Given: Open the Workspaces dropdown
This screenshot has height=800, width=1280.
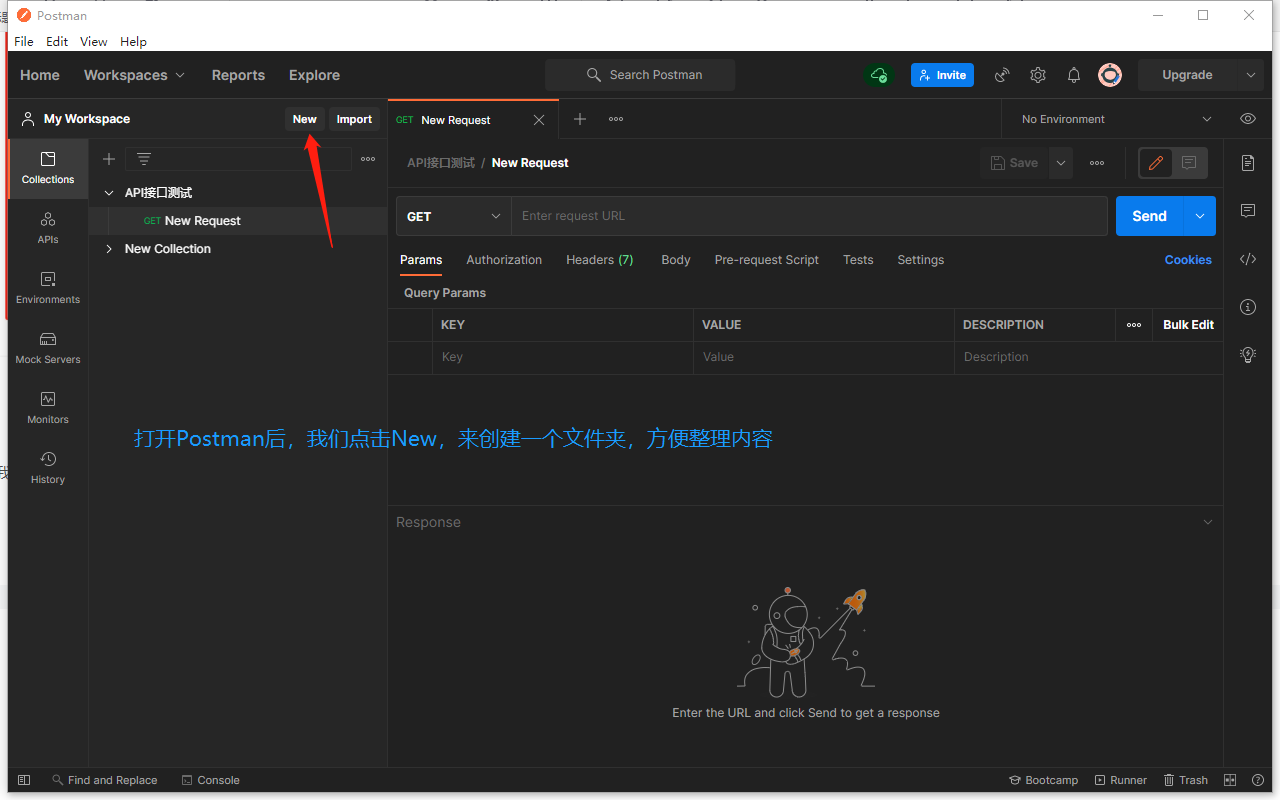Looking at the screenshot, I should pos(134,75).
